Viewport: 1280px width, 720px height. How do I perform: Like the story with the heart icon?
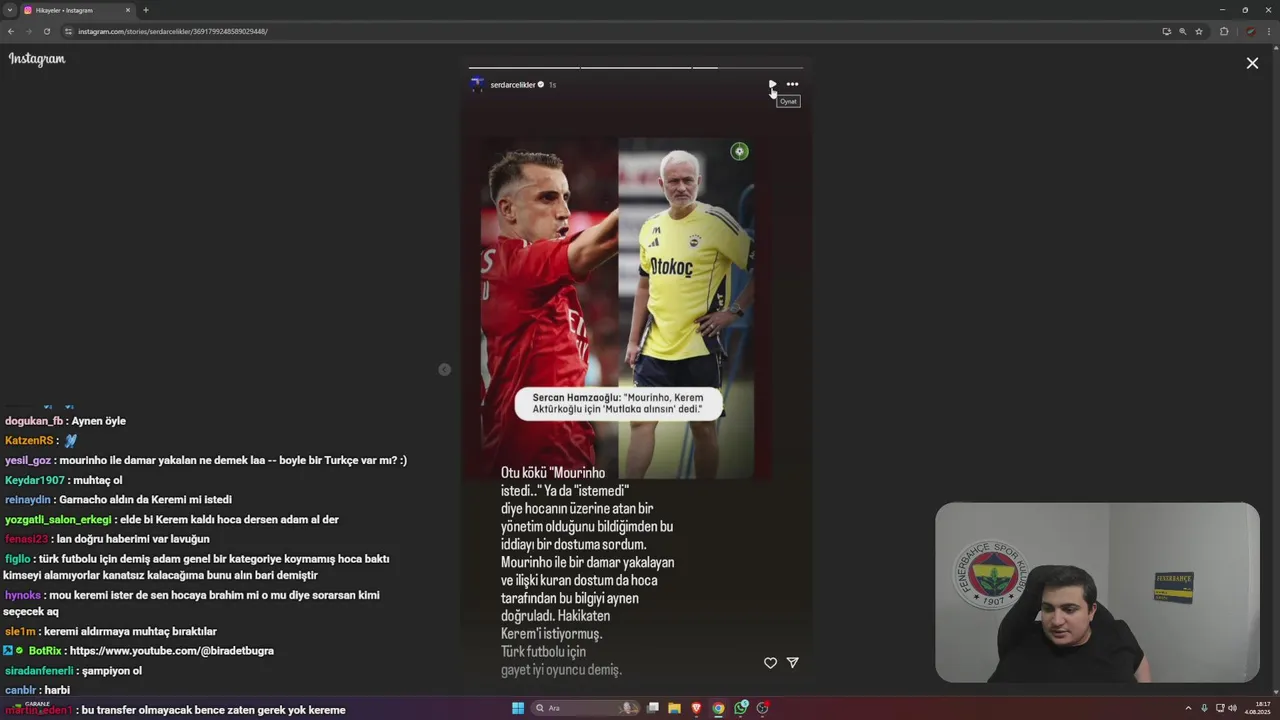tap(770, 663)
